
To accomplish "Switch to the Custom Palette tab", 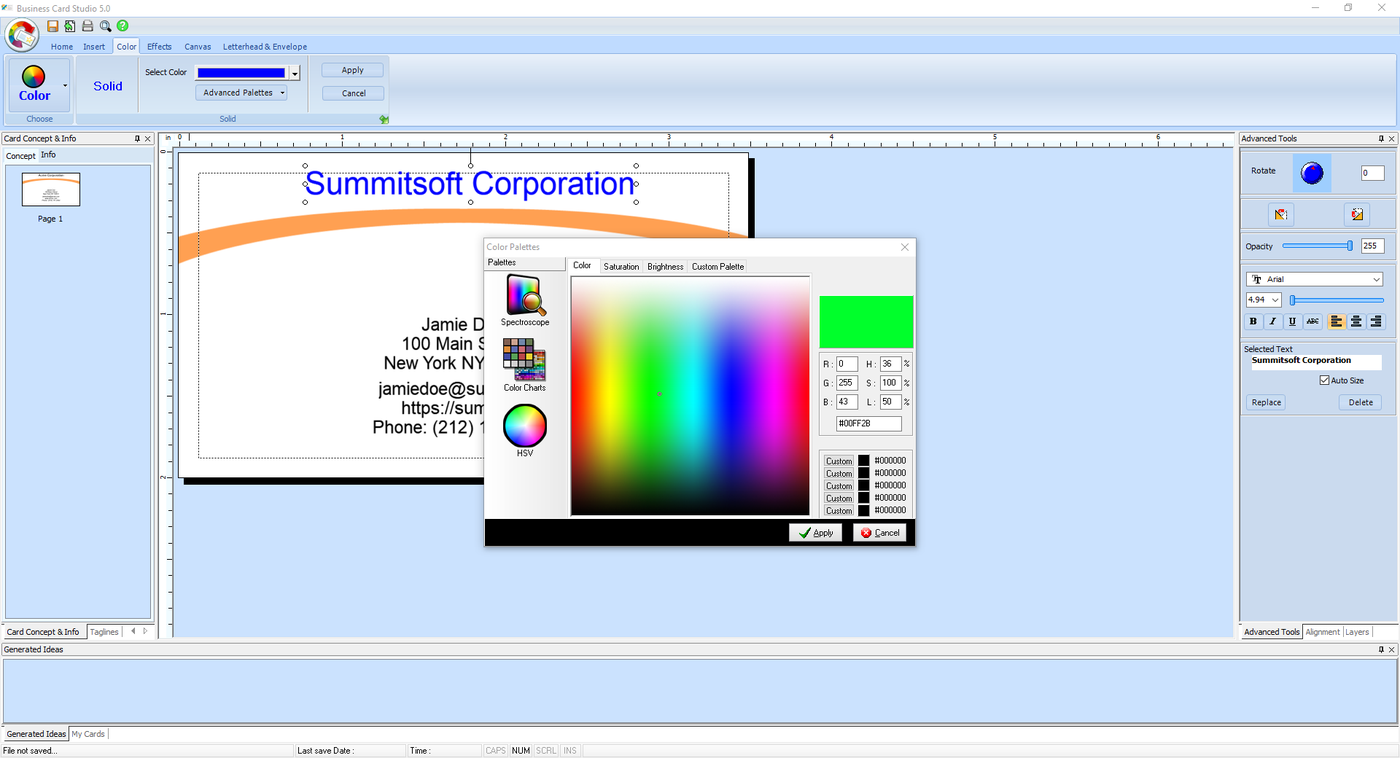I will 718,267.
